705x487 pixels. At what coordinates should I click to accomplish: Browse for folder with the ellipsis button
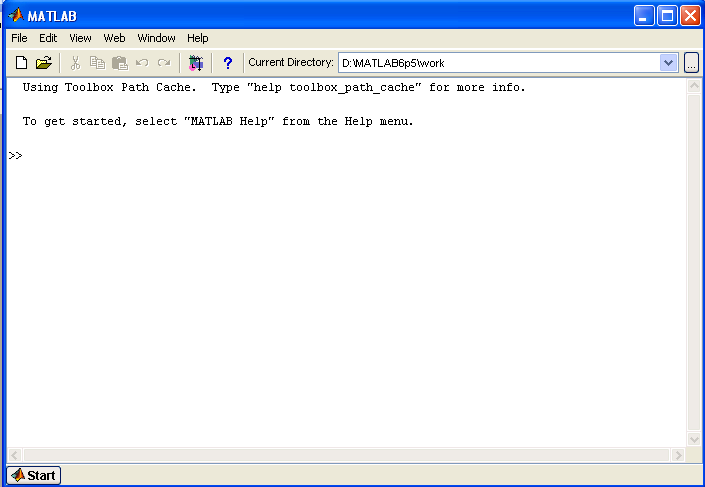tap(692, 63)
